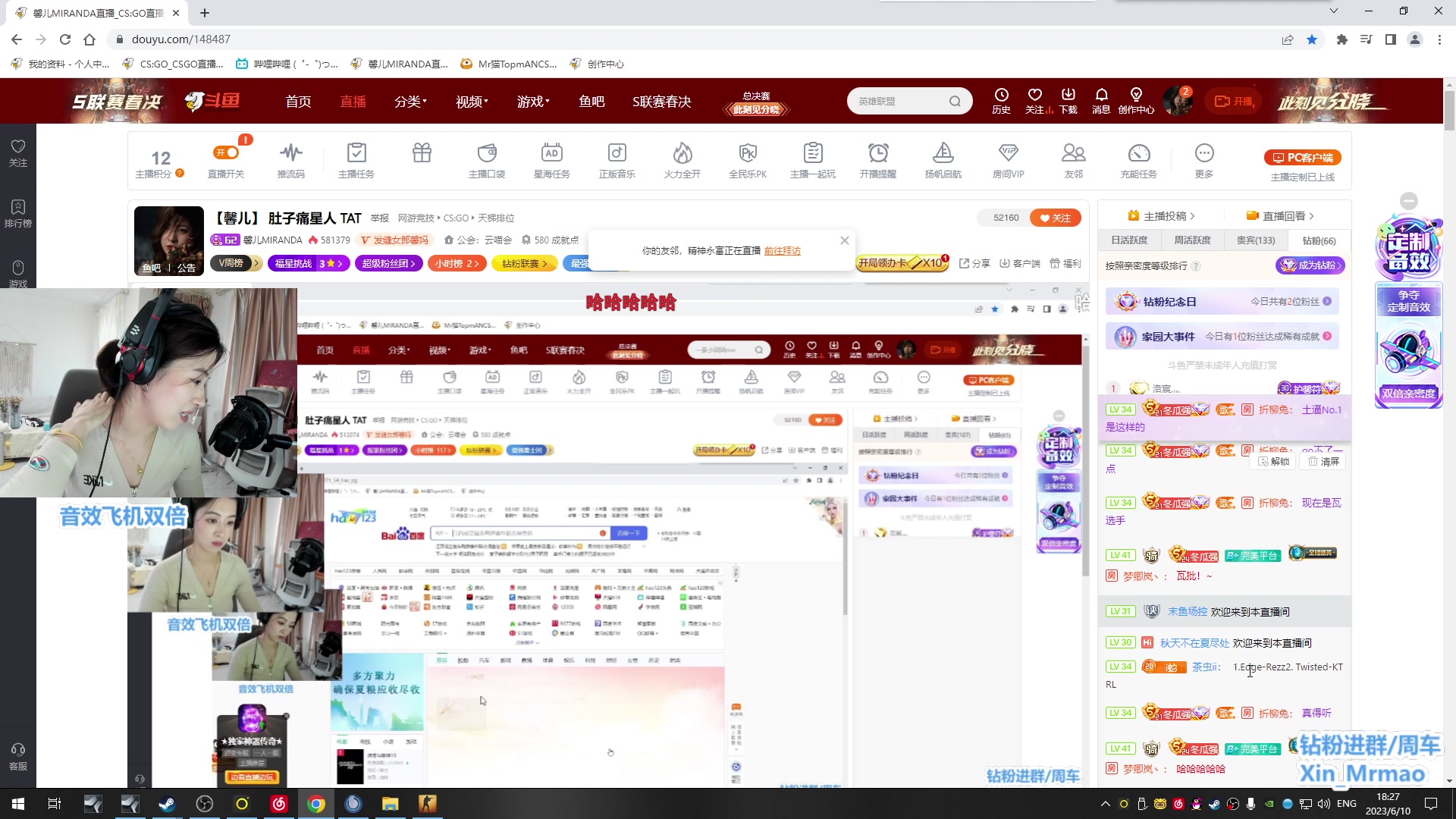This screenshot has width=1456, height=819.
Task: Click the 分享 share button
Action: click(x=974, y=263)
